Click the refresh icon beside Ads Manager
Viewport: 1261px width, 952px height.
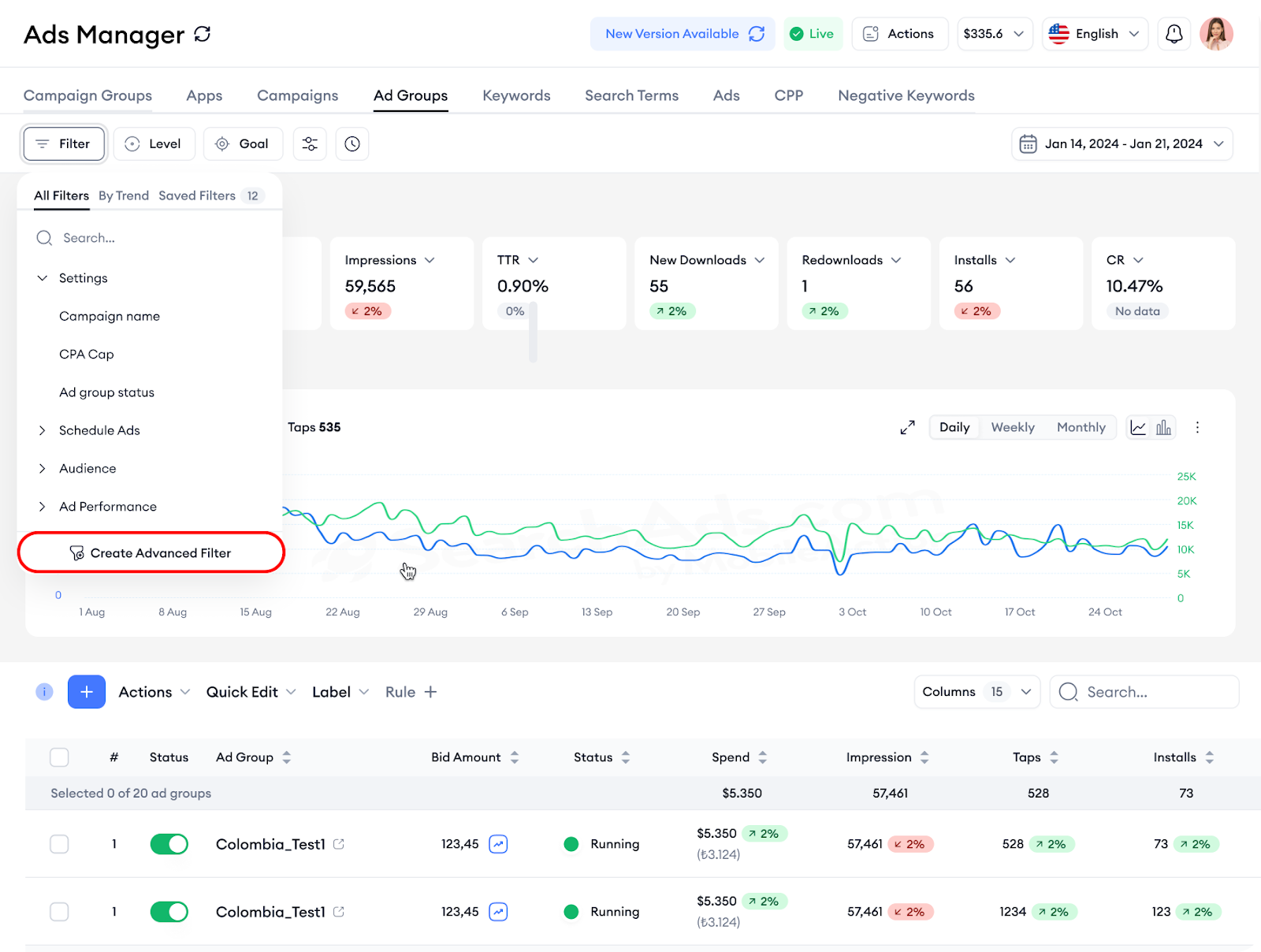coord(203,34)
